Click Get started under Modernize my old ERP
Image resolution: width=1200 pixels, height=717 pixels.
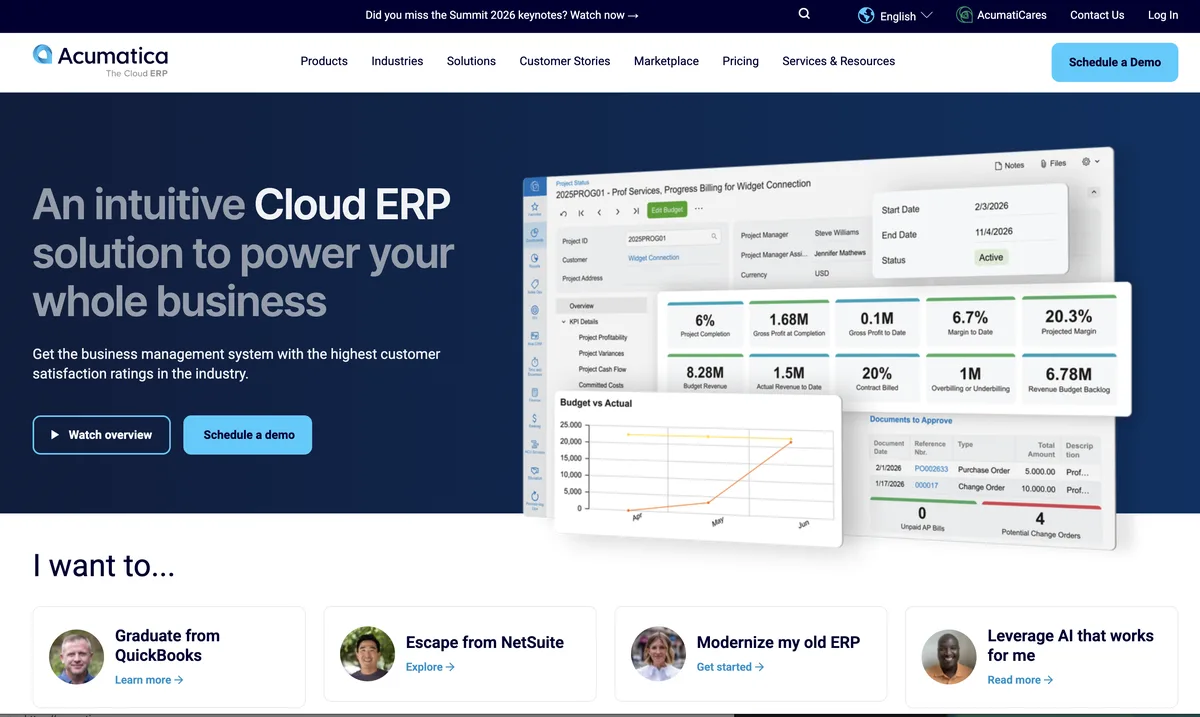tap(730, 667)
